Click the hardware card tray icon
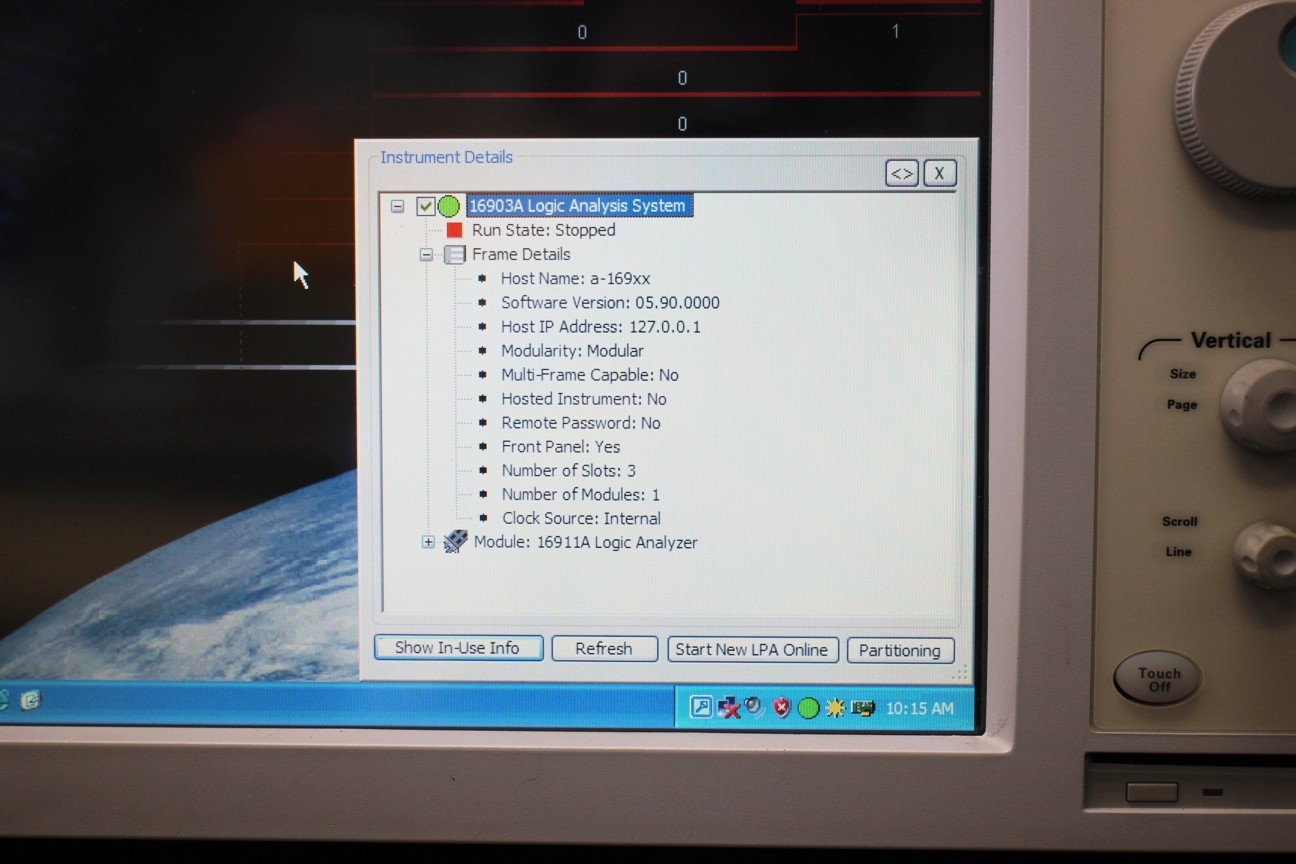 (x=863, y=708)
